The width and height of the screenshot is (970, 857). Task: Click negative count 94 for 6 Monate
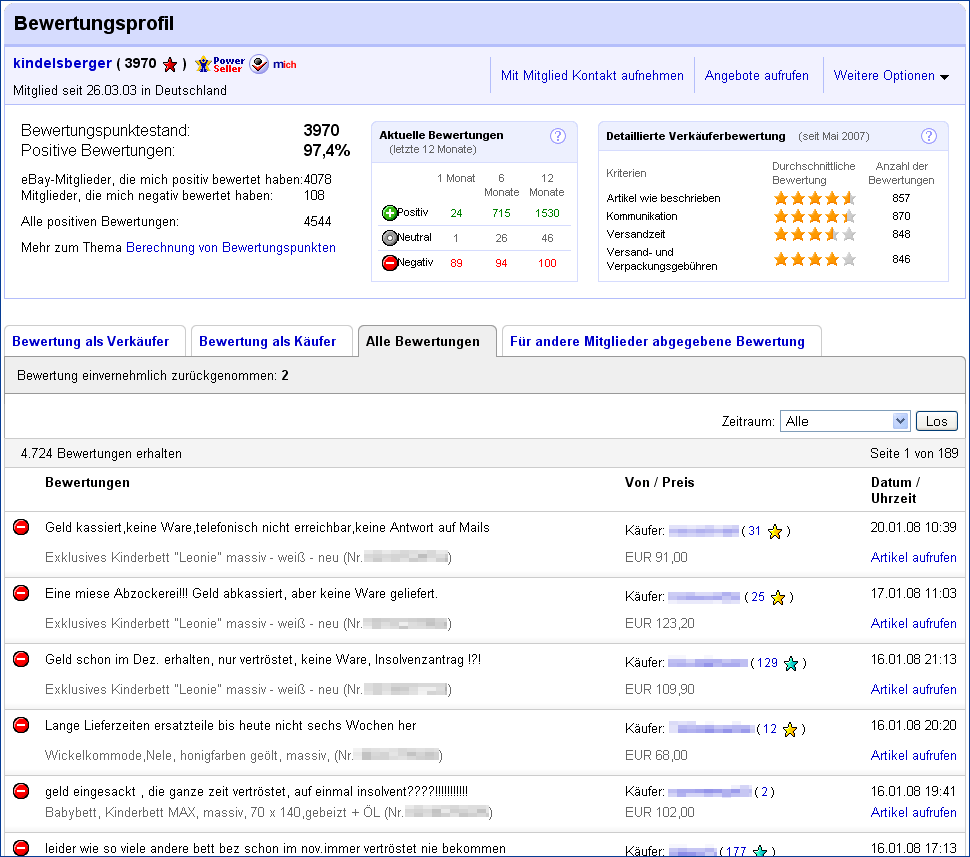(x=501, y=264)
